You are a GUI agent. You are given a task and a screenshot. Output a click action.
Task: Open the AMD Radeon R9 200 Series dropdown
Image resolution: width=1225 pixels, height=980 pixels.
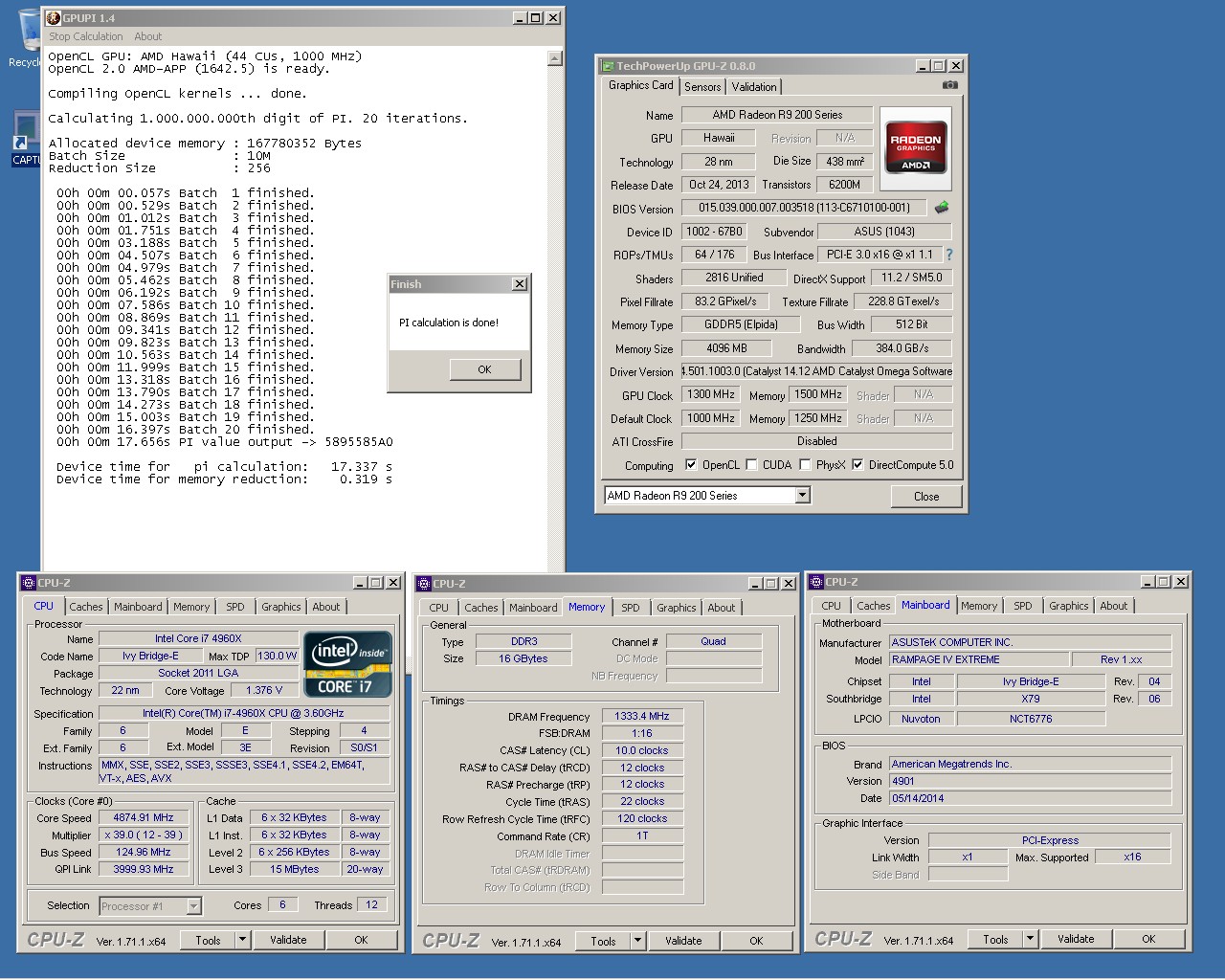pyautogui.click(x=803, y=495)
